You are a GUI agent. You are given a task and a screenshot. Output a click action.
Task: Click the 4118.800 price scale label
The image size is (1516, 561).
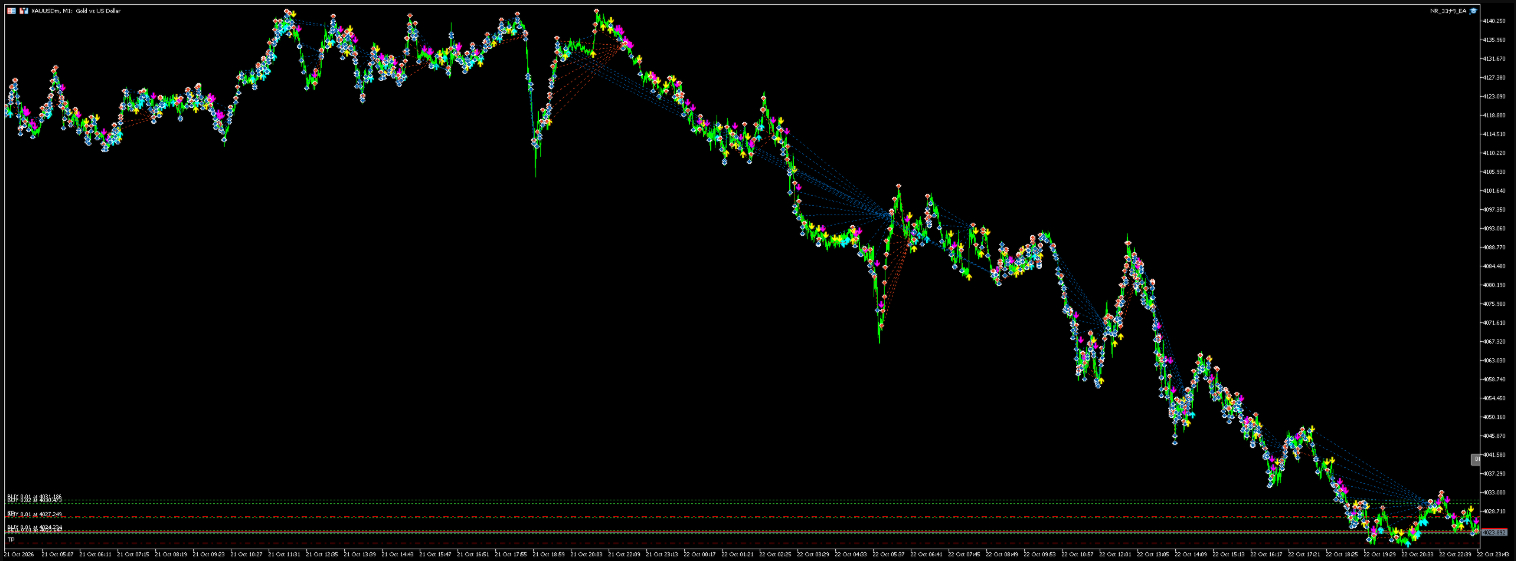pos(1496,115)
